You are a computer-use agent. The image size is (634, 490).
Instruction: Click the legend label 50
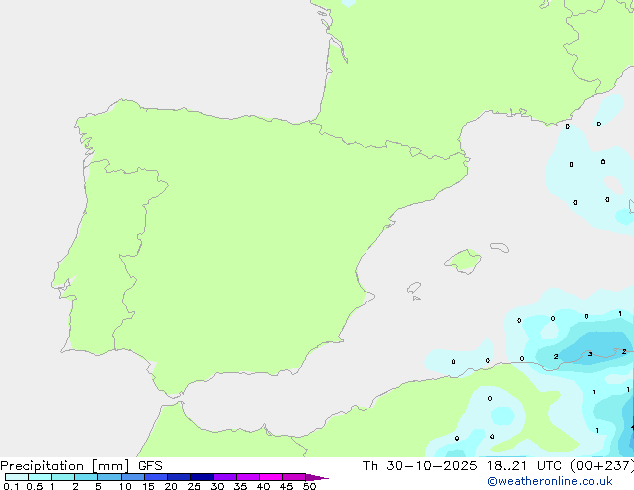click(309, 486)
